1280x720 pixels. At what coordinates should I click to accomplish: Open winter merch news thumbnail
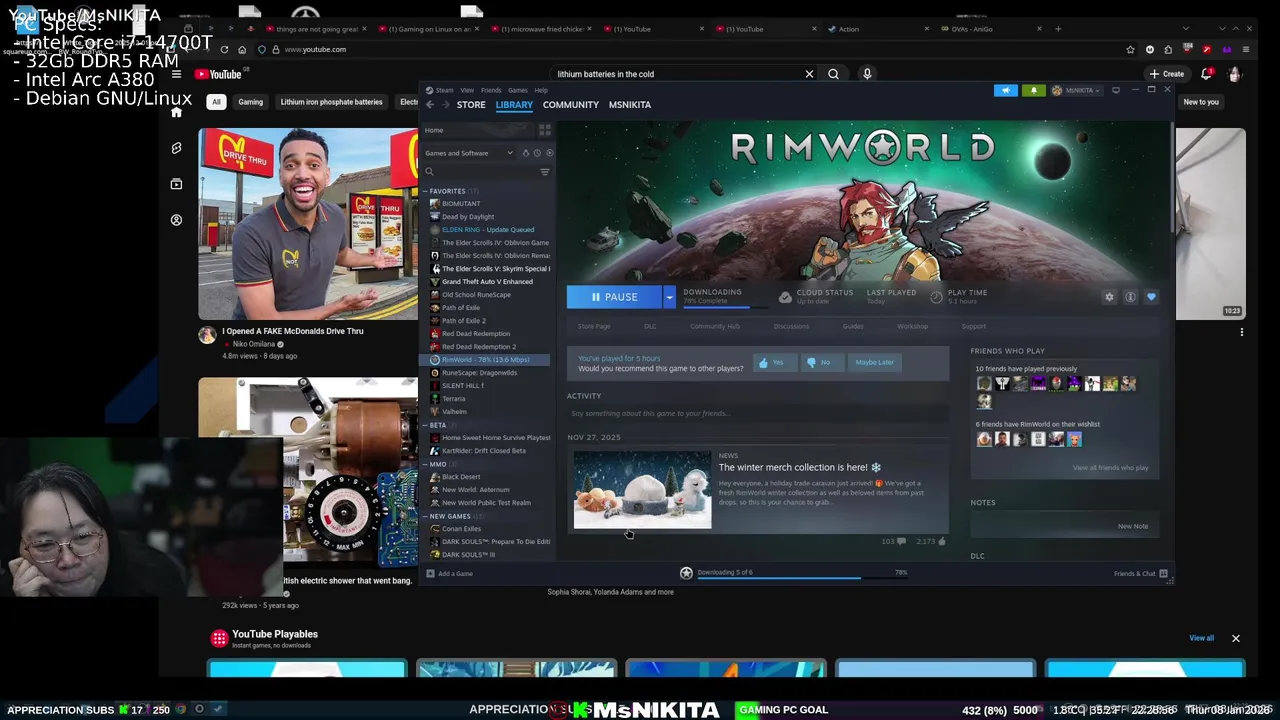642,490
